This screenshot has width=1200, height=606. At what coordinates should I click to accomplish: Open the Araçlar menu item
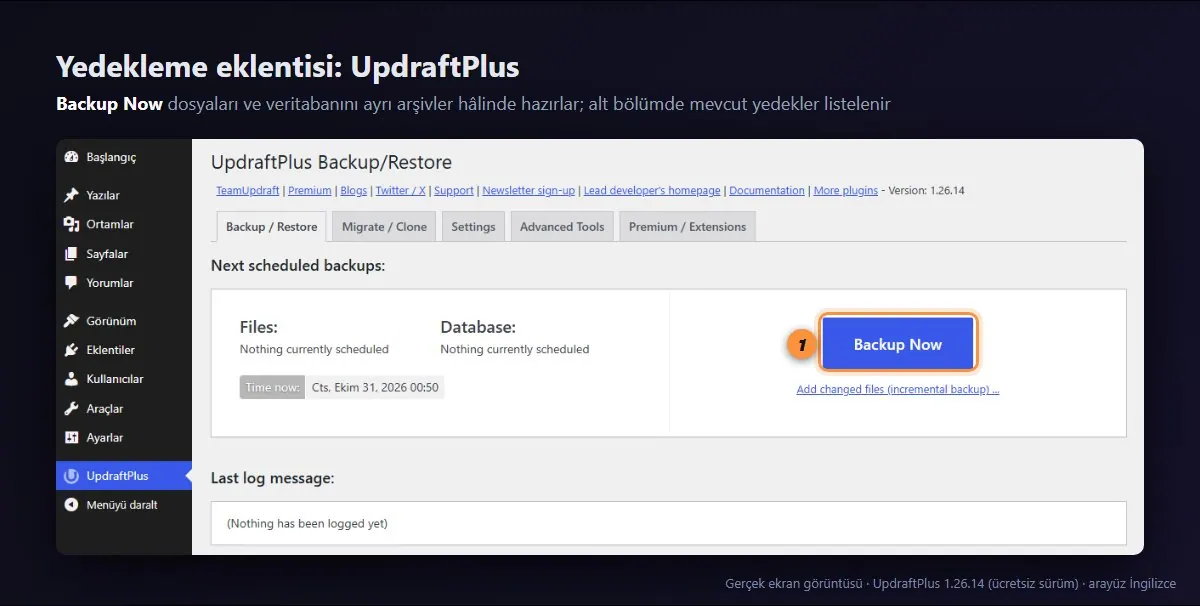click(x=124, y=408)
